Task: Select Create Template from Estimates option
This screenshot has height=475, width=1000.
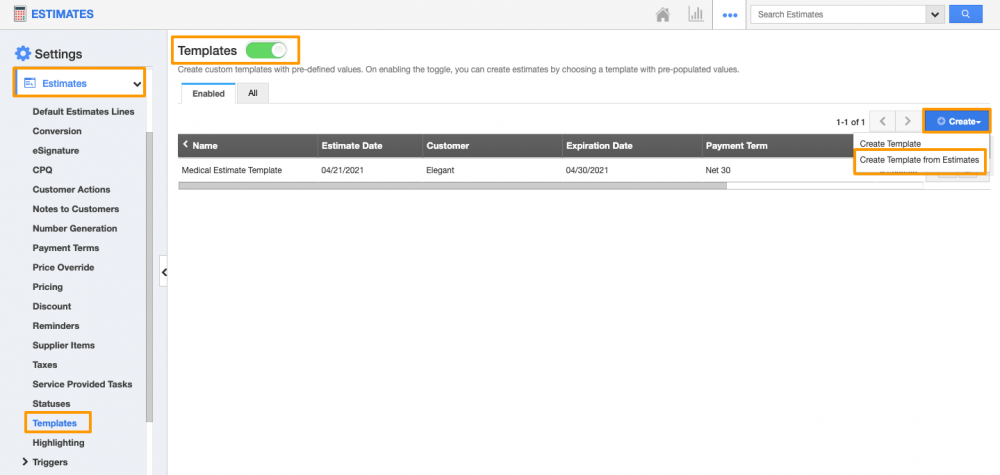Action: pyautogui.click(x=919, y=160)
